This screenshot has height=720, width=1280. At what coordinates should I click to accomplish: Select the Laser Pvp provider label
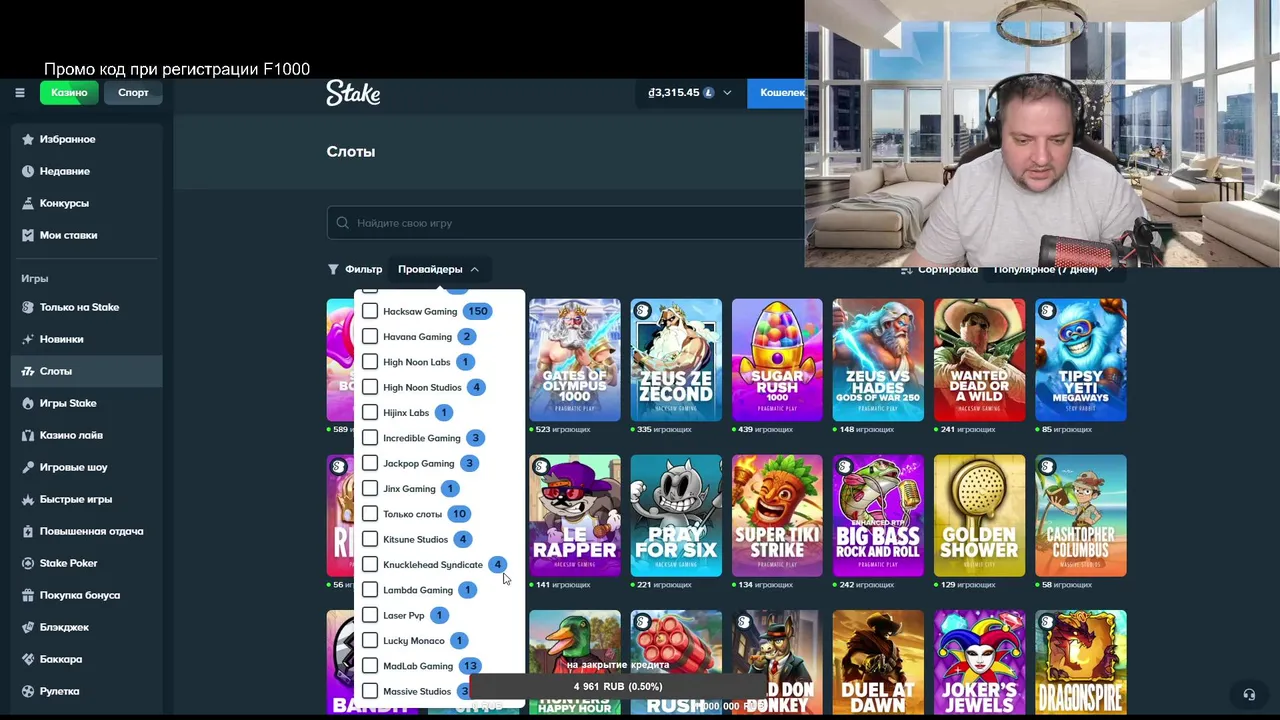coord(404,615)
